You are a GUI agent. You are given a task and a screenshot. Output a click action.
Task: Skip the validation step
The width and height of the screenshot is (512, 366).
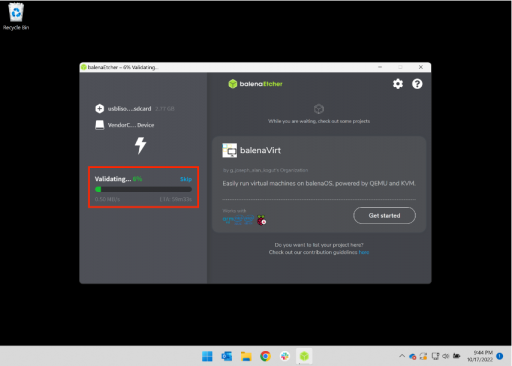point(186,179)
